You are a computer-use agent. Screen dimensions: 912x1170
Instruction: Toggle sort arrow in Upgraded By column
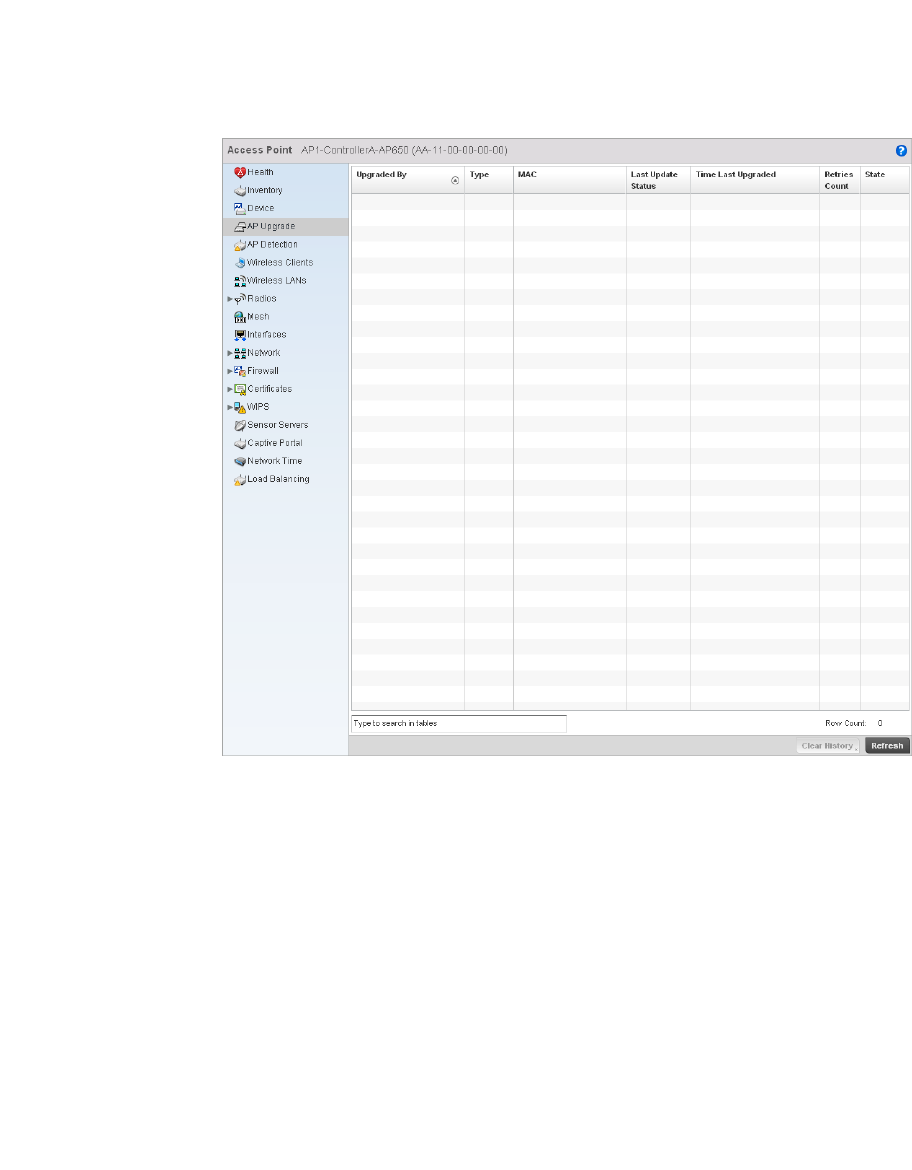coord(455,181)
